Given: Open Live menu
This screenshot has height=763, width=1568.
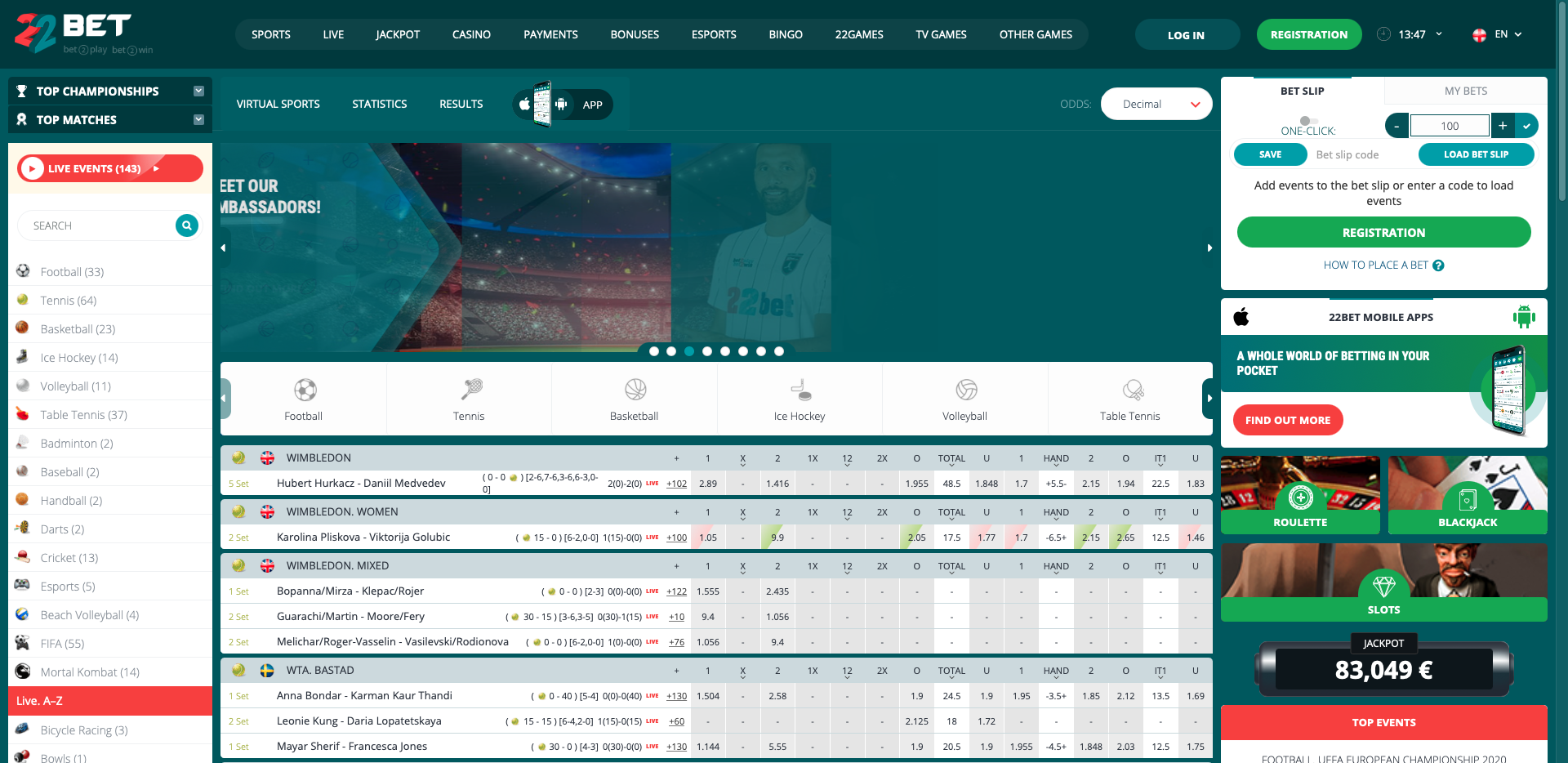Looking at the screenshot, I should 333,34.
